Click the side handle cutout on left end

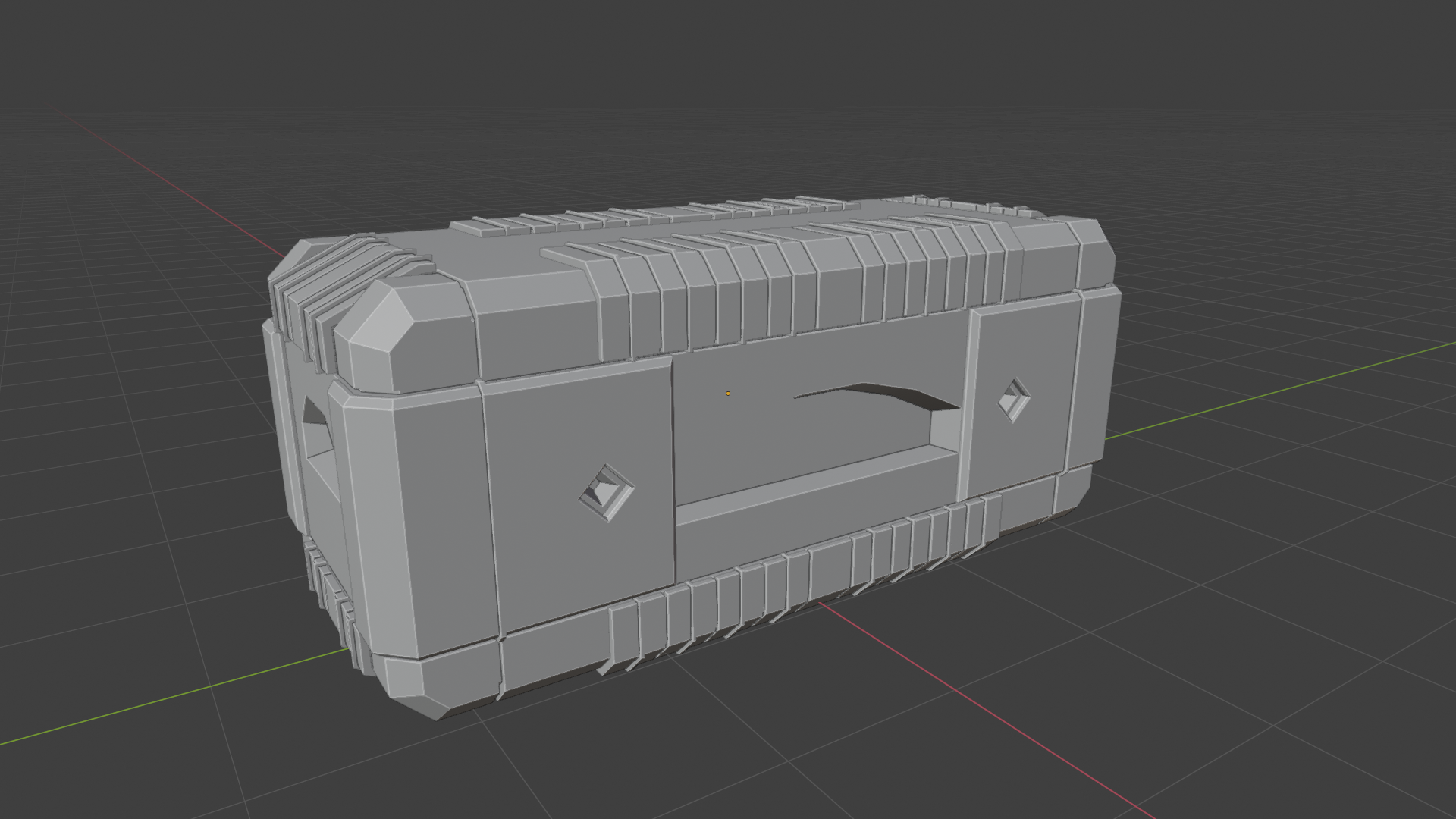pyautogui.click(x=317, y=432)
